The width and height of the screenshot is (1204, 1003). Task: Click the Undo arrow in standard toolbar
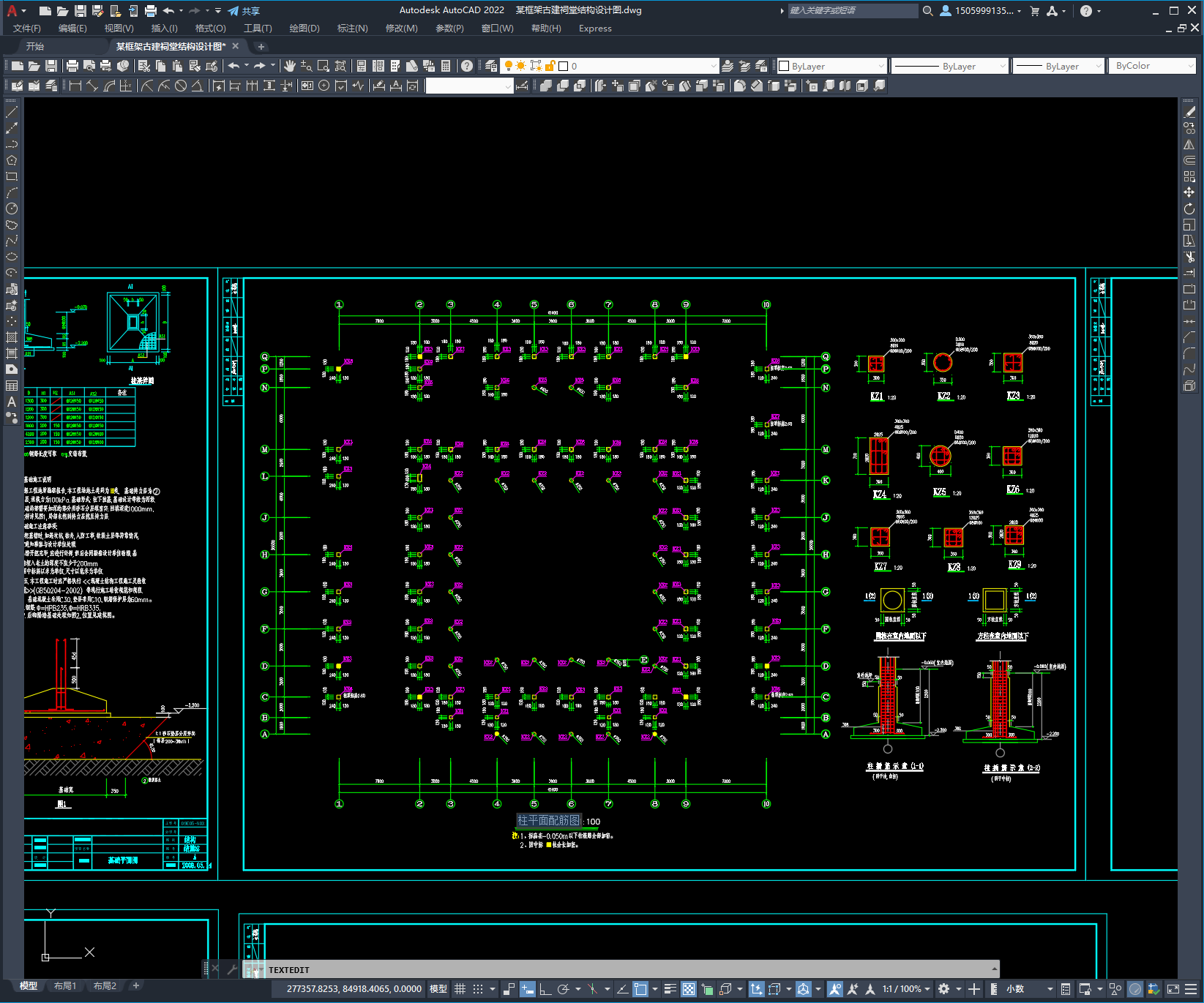coord(233,66)
